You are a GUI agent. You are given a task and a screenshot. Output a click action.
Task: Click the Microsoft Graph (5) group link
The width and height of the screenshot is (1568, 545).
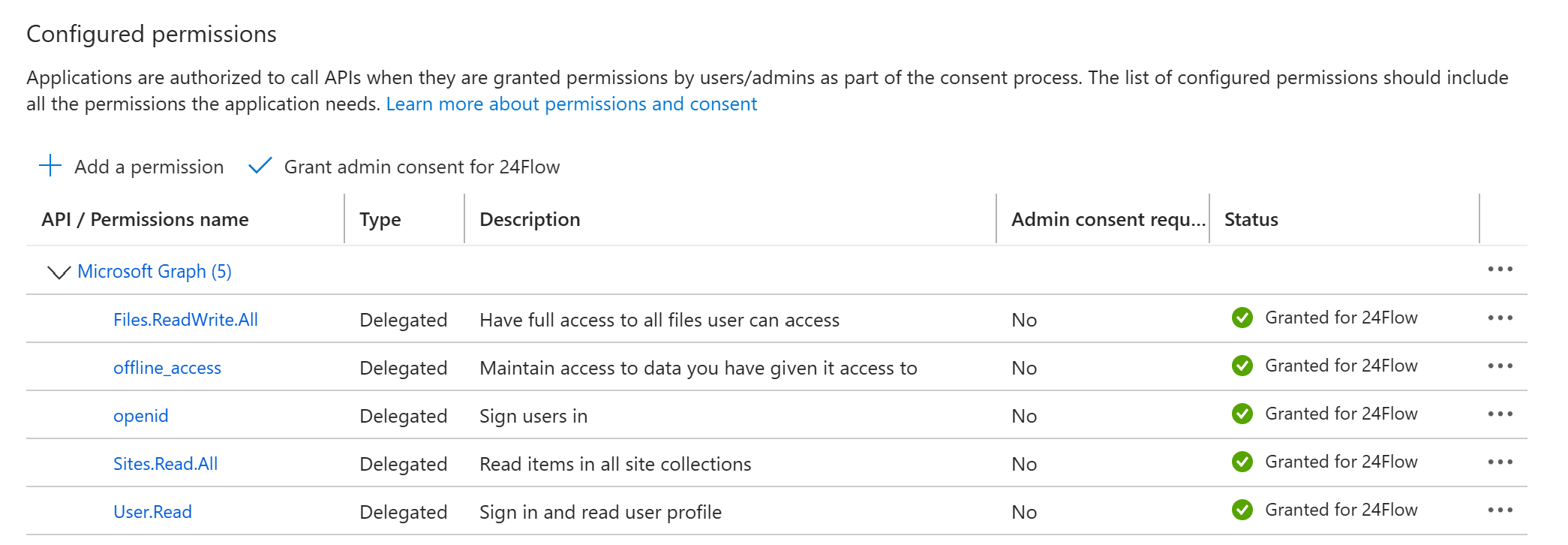(155, 272)
